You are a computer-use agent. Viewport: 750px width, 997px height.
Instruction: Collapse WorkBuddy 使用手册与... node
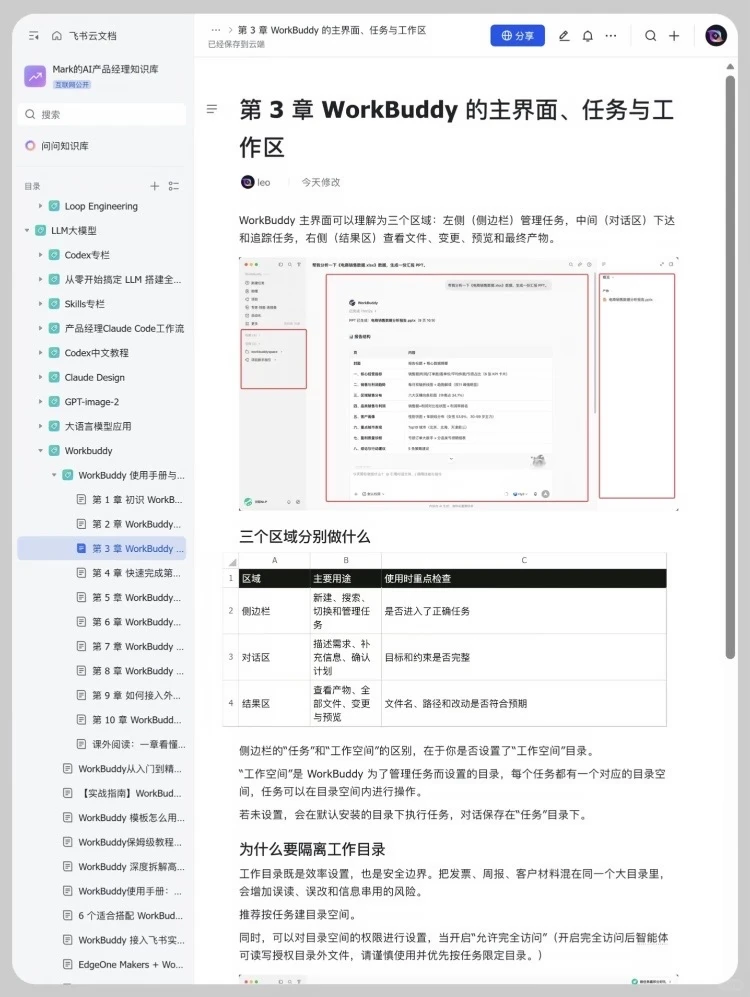coord(54,475)
